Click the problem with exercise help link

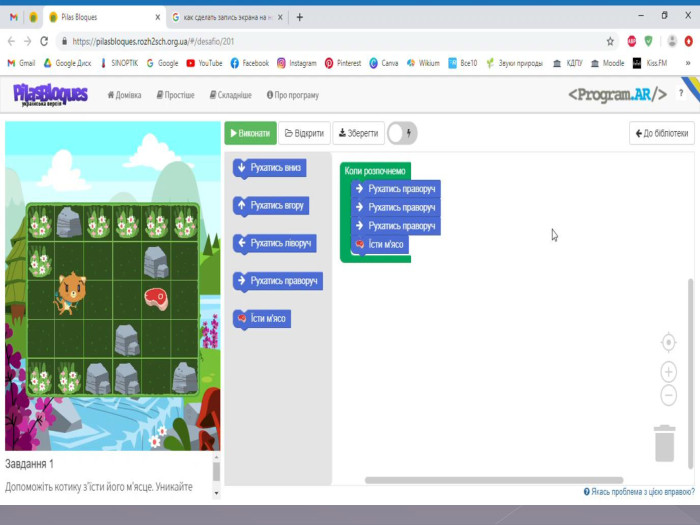pos(638,492)
